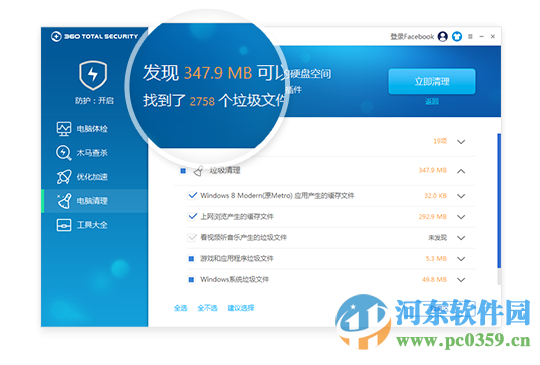Click the 返回 back link
This screenshot has width=540, height=365.
pyautogui.click(x=432, y=101)
